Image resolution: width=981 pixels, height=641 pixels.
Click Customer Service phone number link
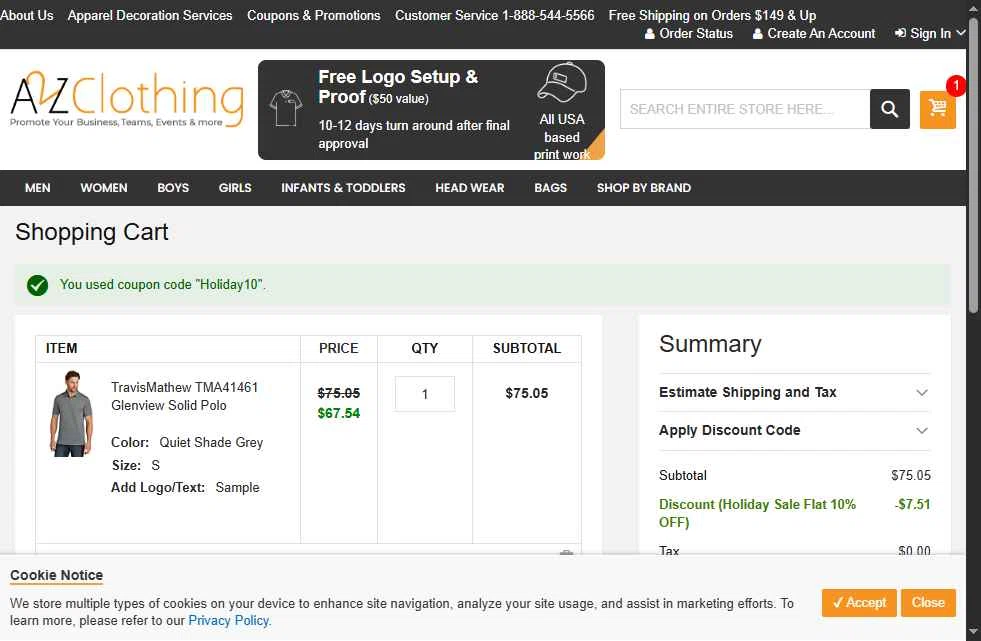(494, 15)
